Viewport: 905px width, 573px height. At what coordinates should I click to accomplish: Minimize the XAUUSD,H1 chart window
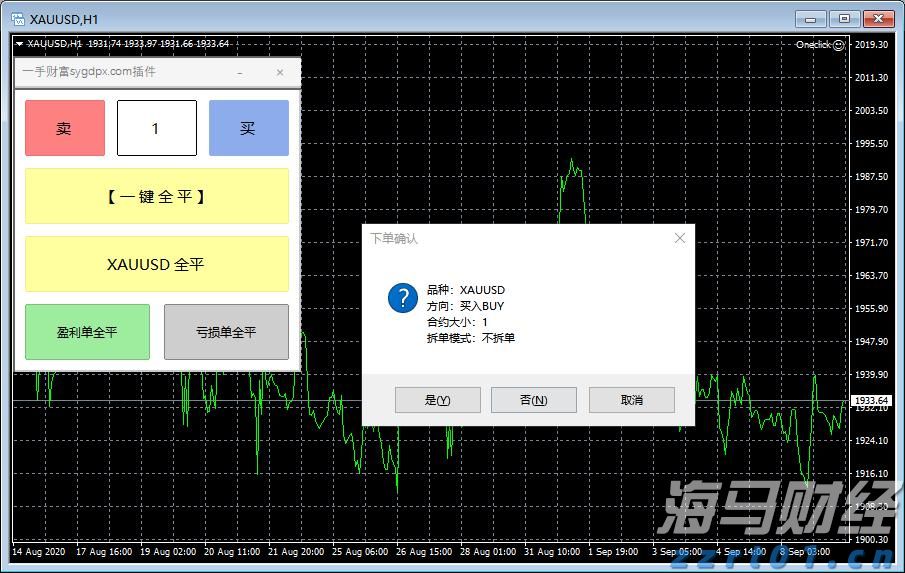811,18
